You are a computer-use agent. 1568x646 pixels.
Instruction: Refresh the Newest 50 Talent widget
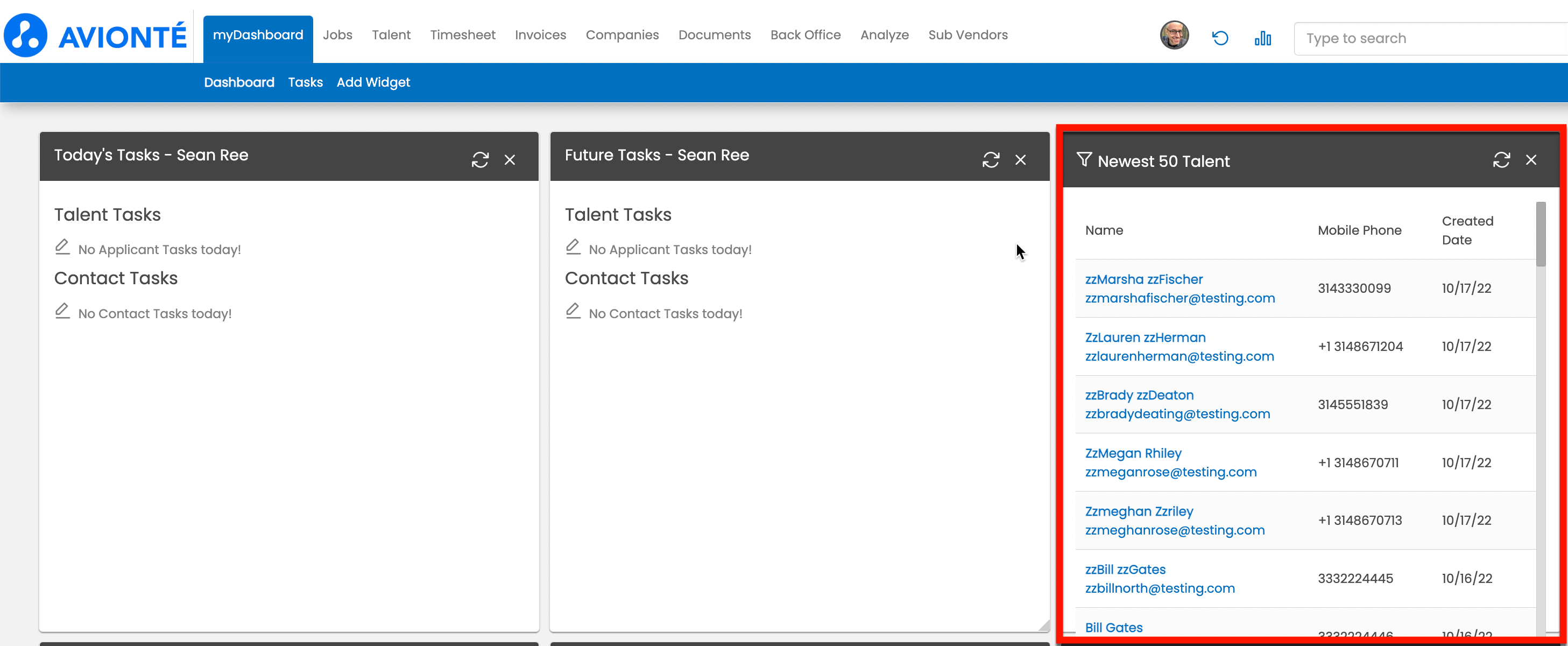click(x=1501, y=159)
